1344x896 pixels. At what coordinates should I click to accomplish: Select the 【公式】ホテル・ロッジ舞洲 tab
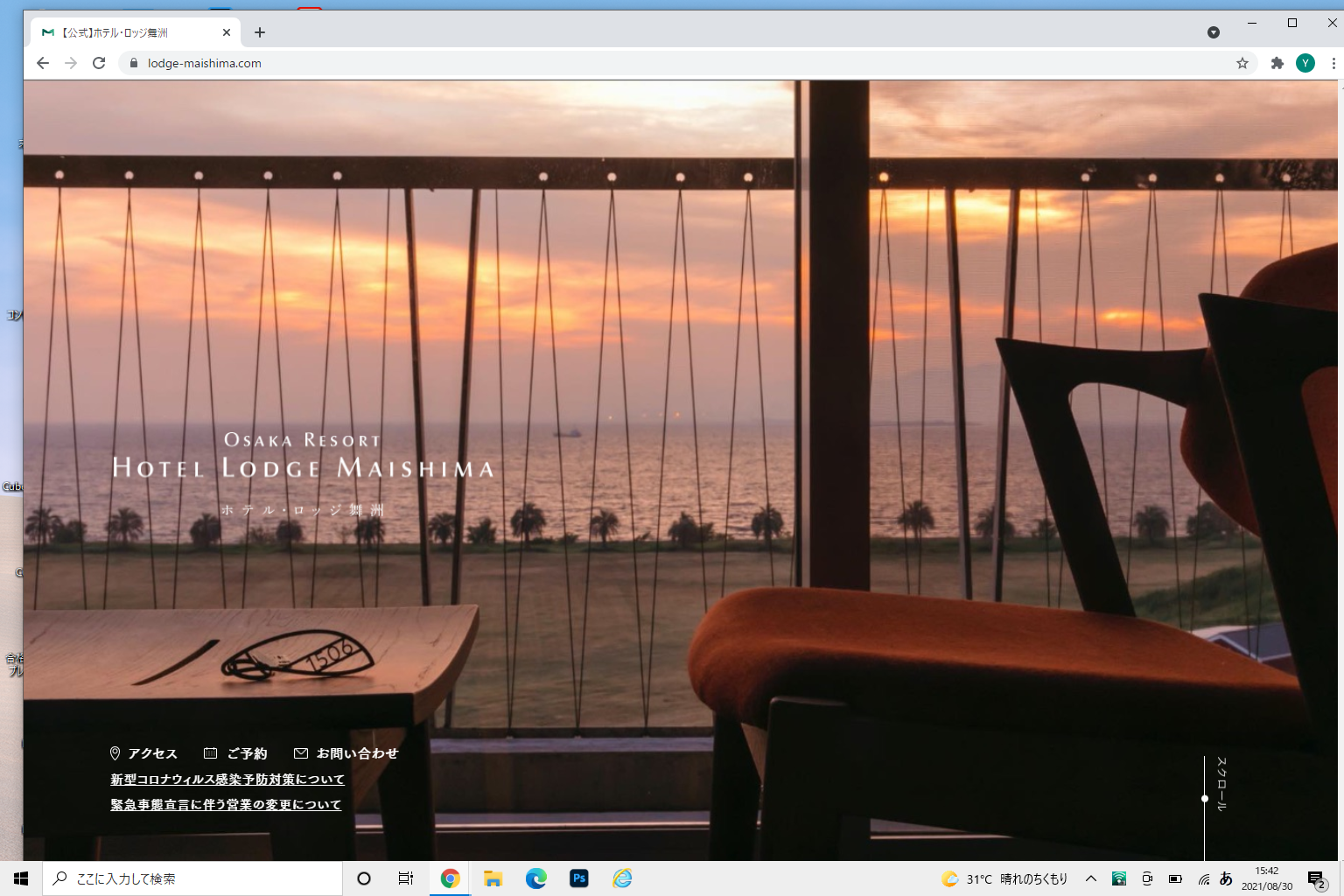pyautogui.click(x=122, y=32)
